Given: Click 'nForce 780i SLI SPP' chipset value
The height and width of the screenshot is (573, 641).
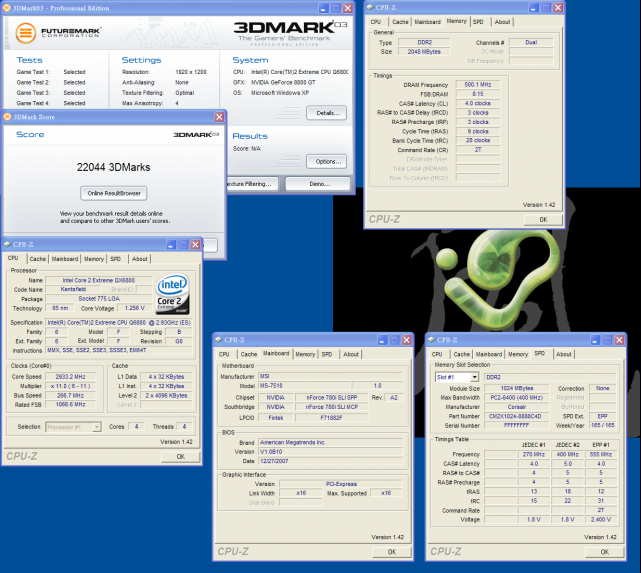Looking at the screenshot, I should tap(332, 398).
